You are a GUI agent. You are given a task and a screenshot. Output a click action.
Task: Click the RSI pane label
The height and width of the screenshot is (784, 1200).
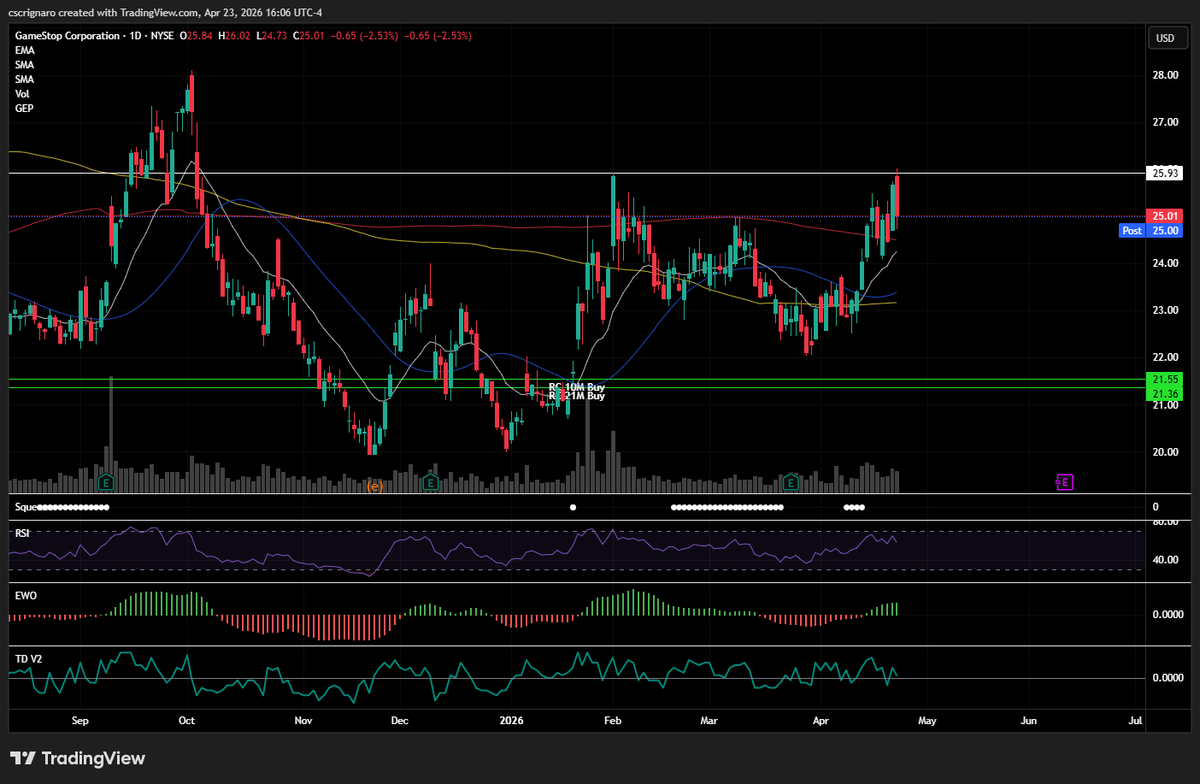21,534
